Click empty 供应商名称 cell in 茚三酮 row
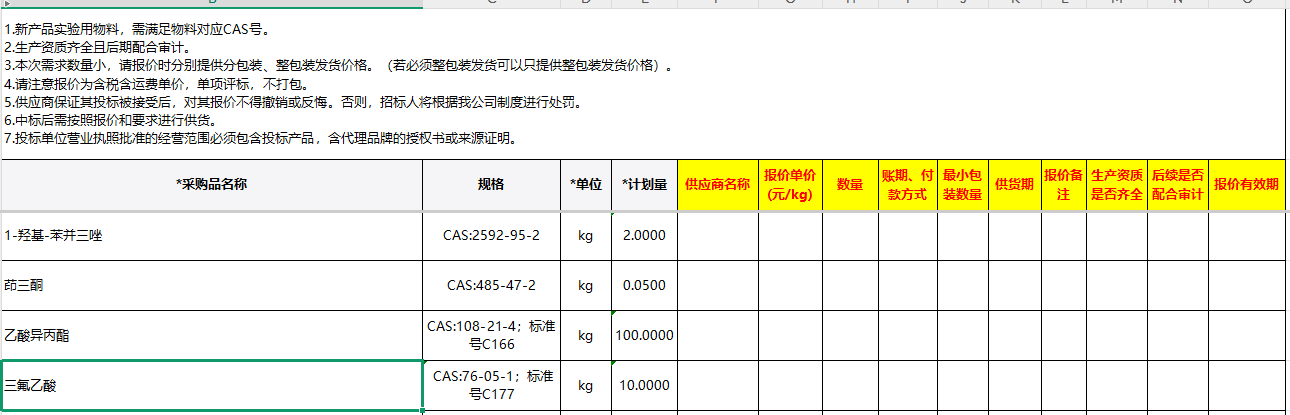Image resolution: width=1290 pixels, height=415 pixels. [717, 286]
